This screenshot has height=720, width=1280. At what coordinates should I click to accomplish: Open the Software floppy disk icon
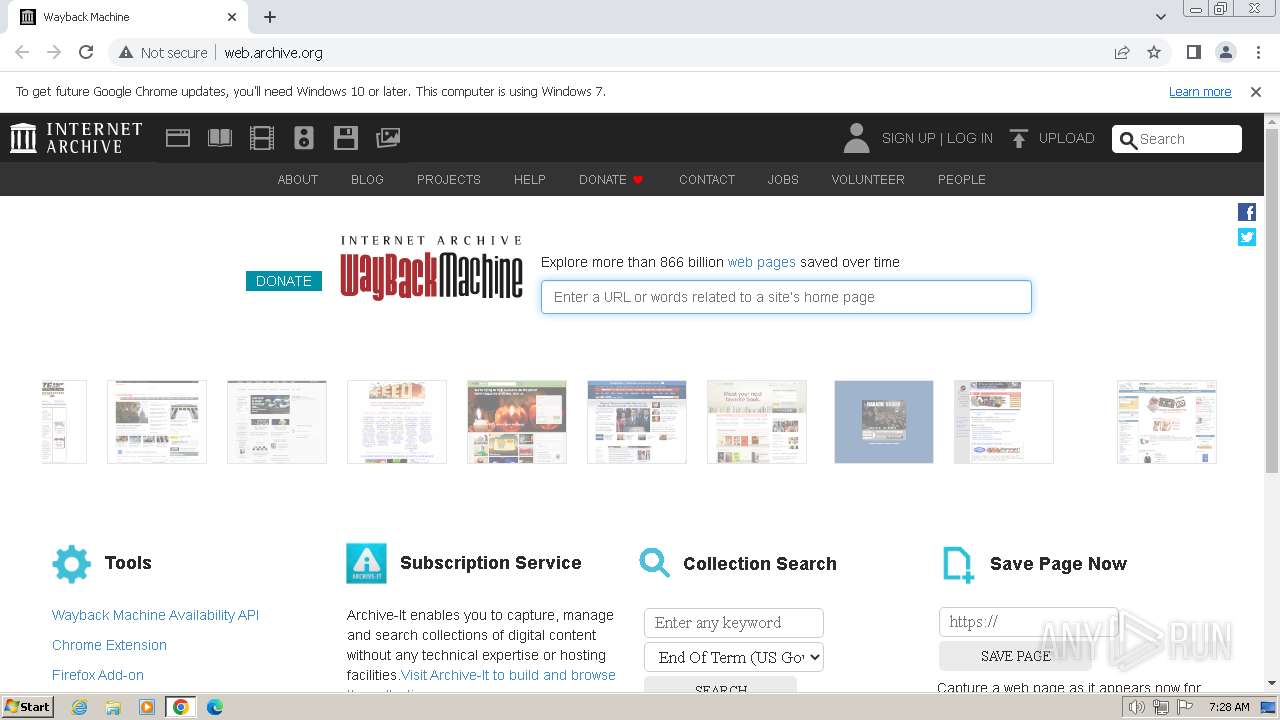[346, 138]
